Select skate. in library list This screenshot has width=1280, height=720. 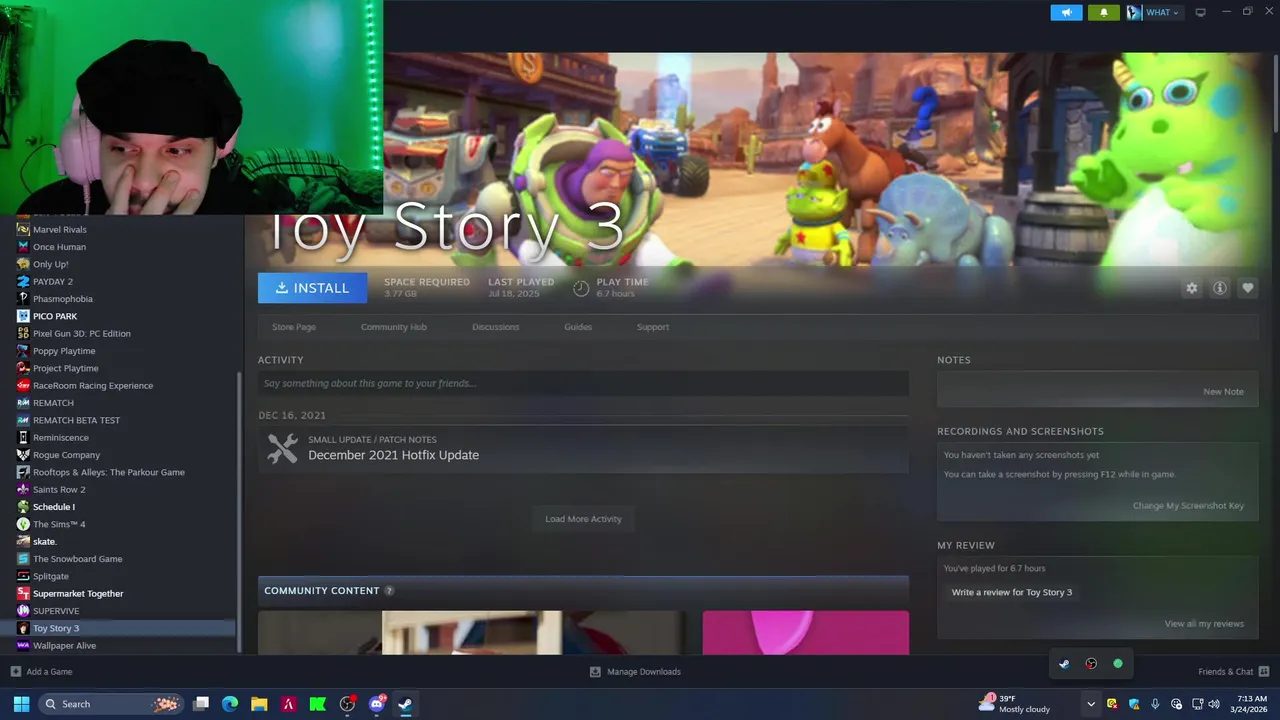click(44, 542)
